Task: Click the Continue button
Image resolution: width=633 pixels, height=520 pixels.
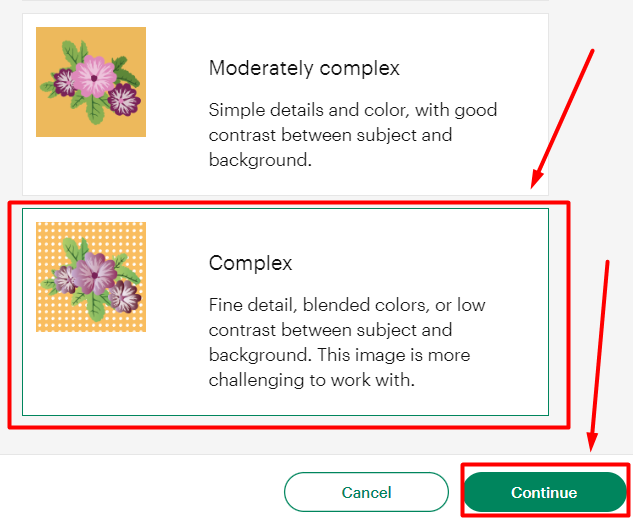Action: pos(545,492)
